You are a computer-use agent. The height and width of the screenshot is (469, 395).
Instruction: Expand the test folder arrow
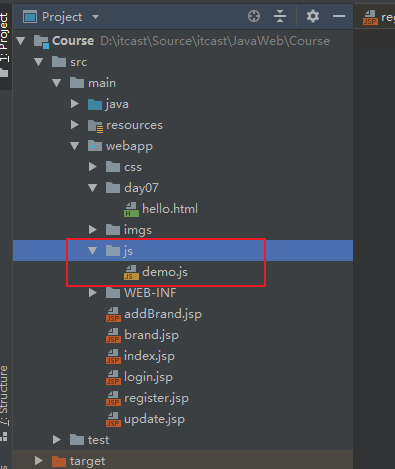click(57, 440)
